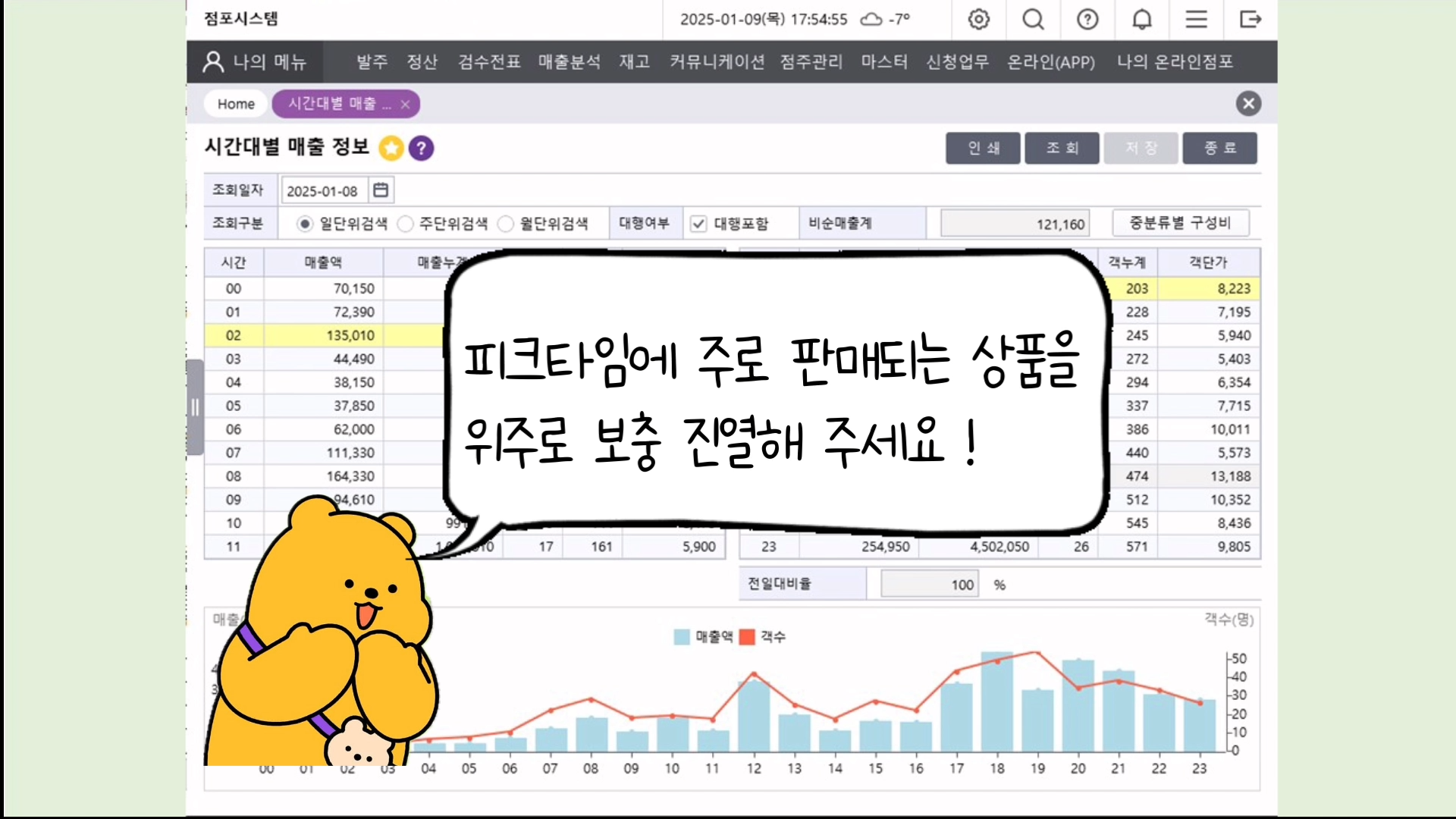Image resolution: width=1456 pixels, height=819 pixels.
Task: Click 조회 button
Action: 1062,148
